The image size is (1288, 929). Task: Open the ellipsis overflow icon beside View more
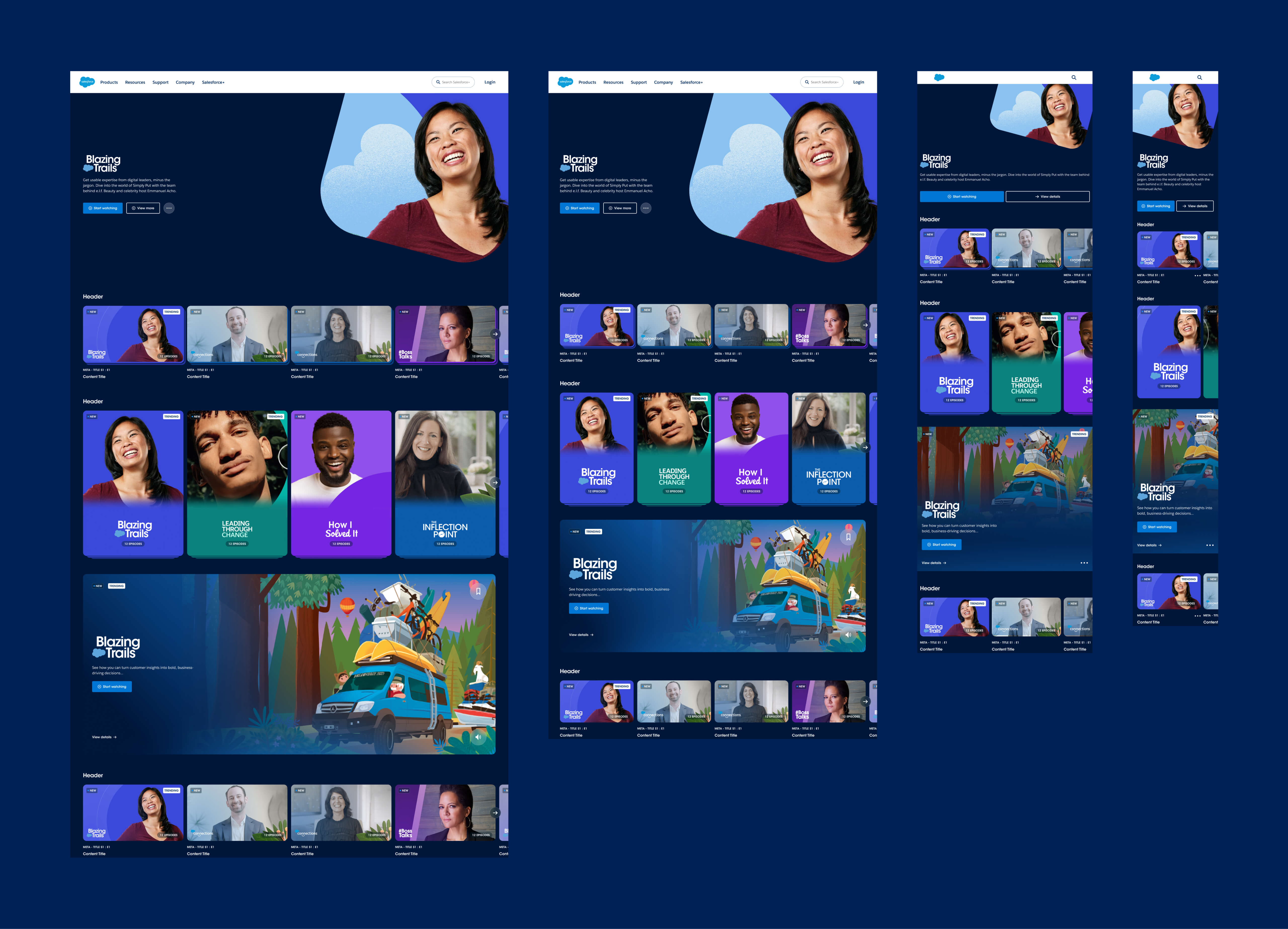pyautogui.click(x=169, y=208)
